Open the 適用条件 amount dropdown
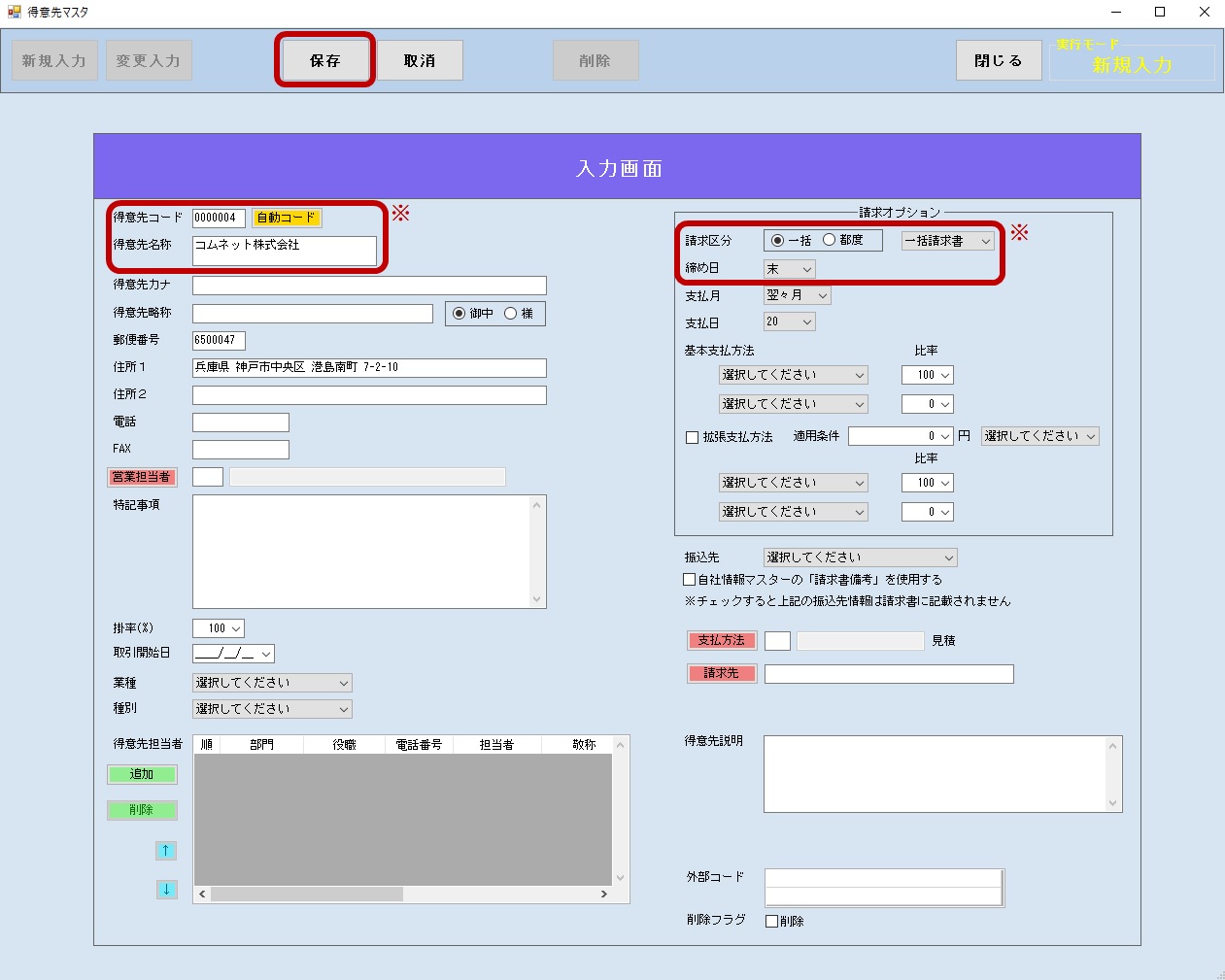 (x=901, y=436)
